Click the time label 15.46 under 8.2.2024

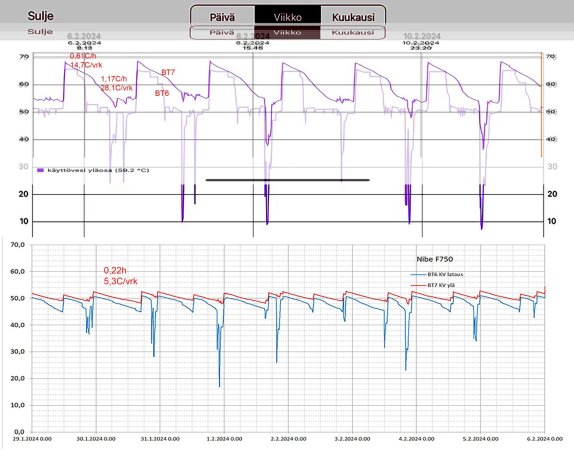pyautogui.click(x=253, y=48)
